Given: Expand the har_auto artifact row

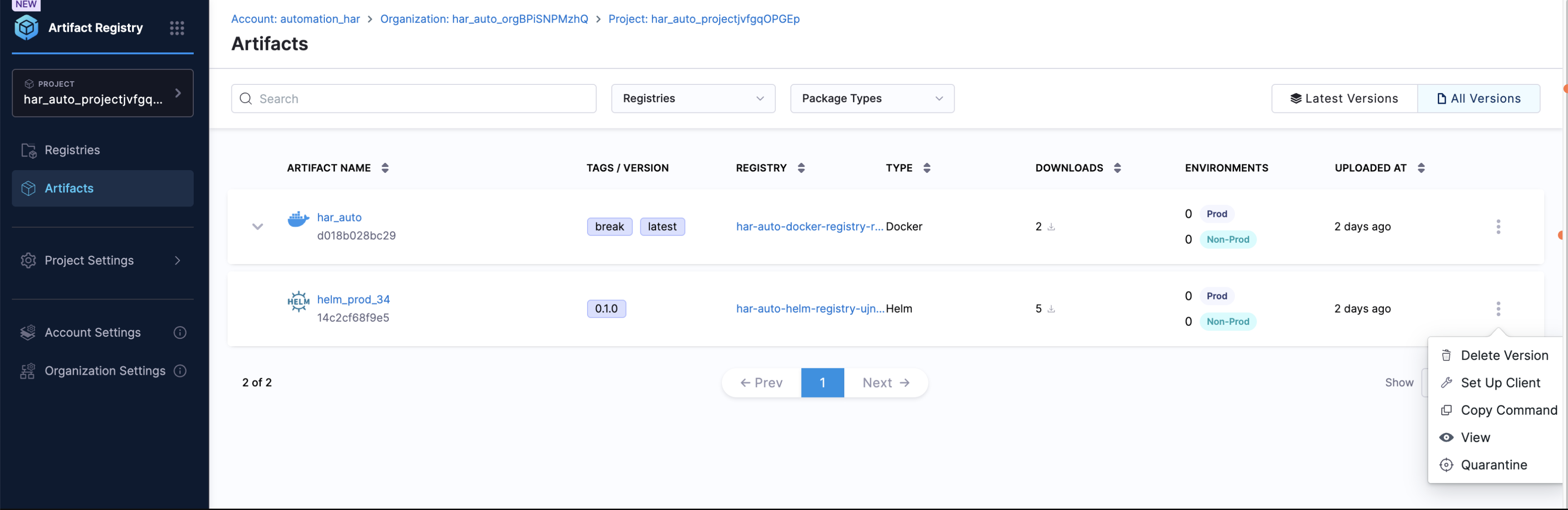Looking at the screenshot, I should pyautogui.click(x=258, y=226).
